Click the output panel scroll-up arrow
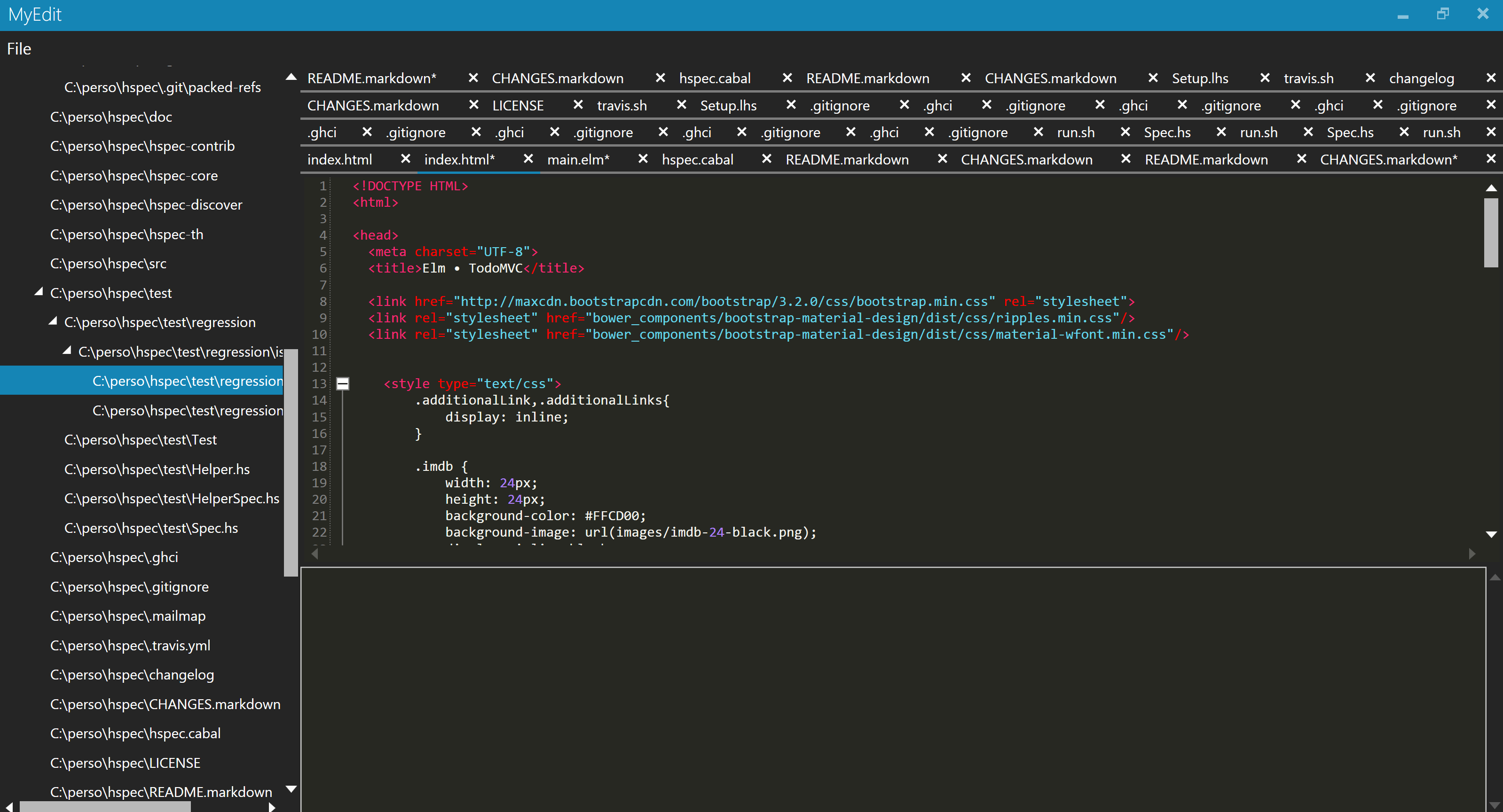This screenshot has height=812, width=1503. click(x=1494, y=577)
